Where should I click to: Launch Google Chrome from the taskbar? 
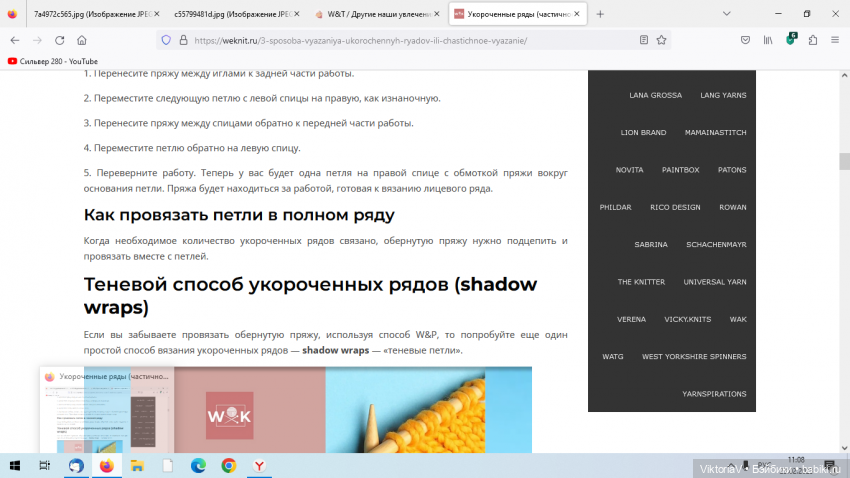tap(228, 466)
